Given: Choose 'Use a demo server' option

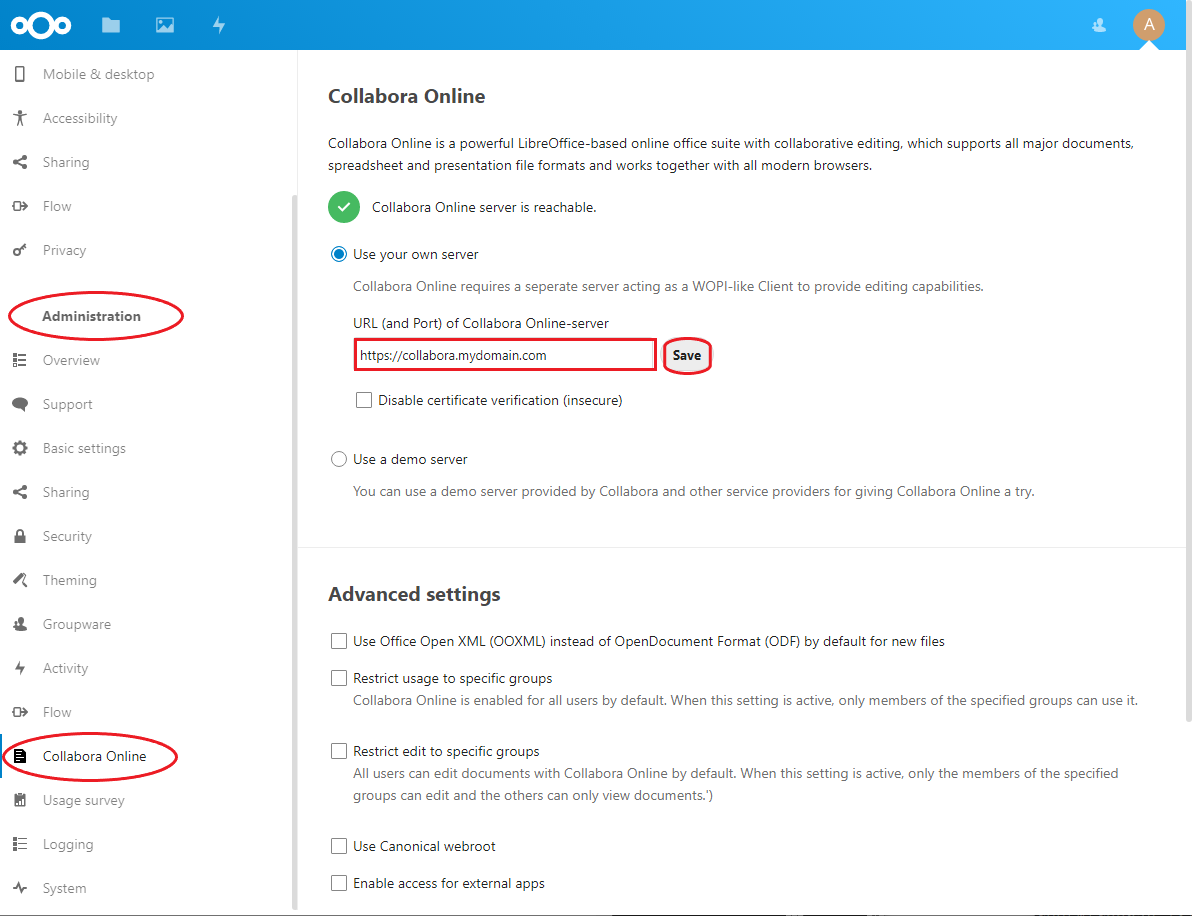Looking at the screenshot, I should 339,459.
